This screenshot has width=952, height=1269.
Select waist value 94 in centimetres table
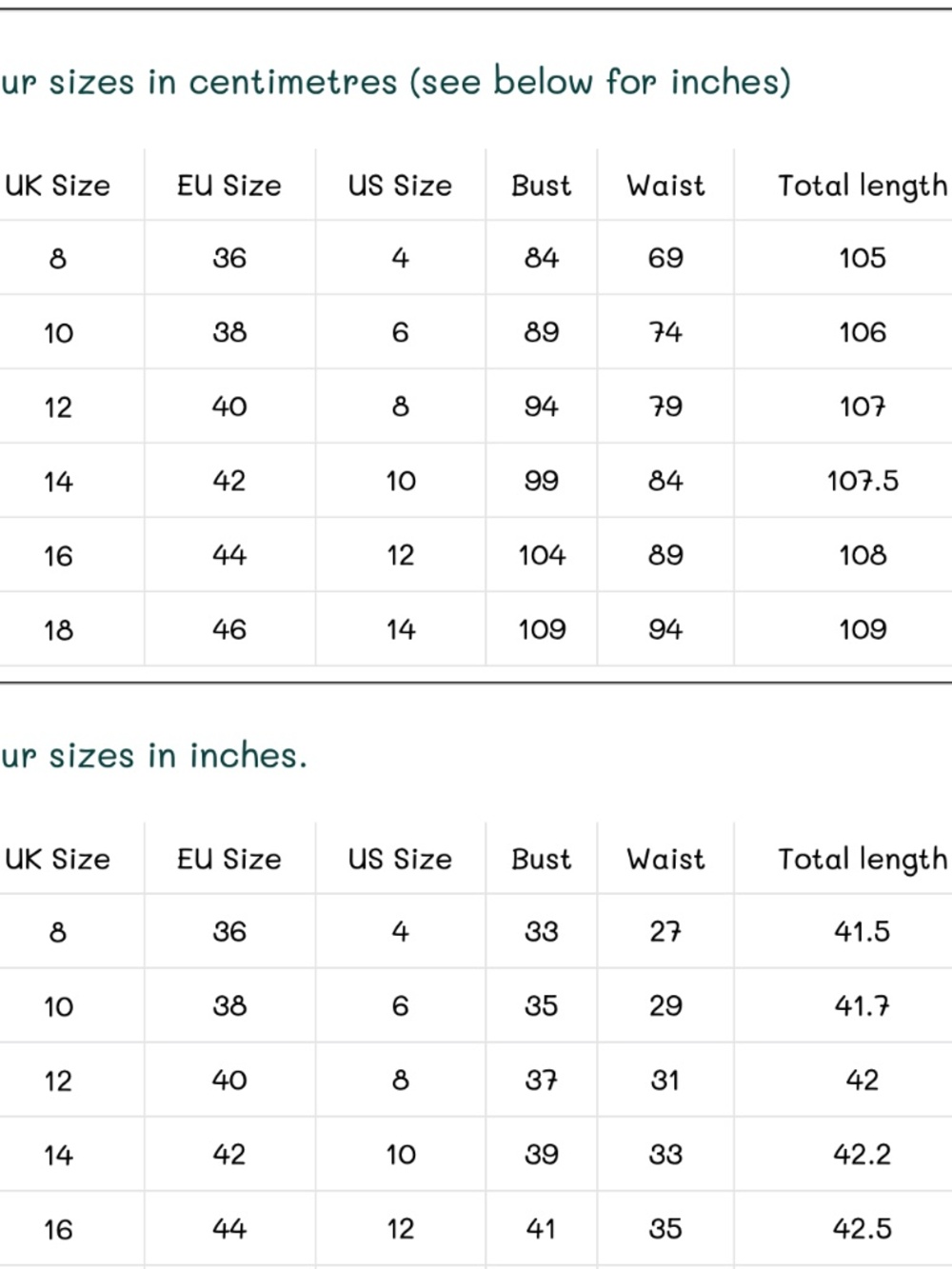coord(665,629)
